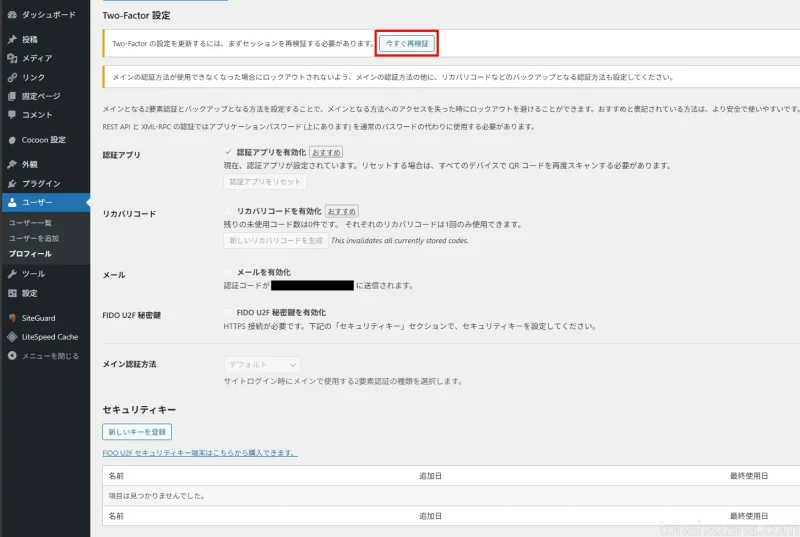This screenshot has height=537, width=800.
Task: Click the comment bubble icon
Action: click(11, 115)
